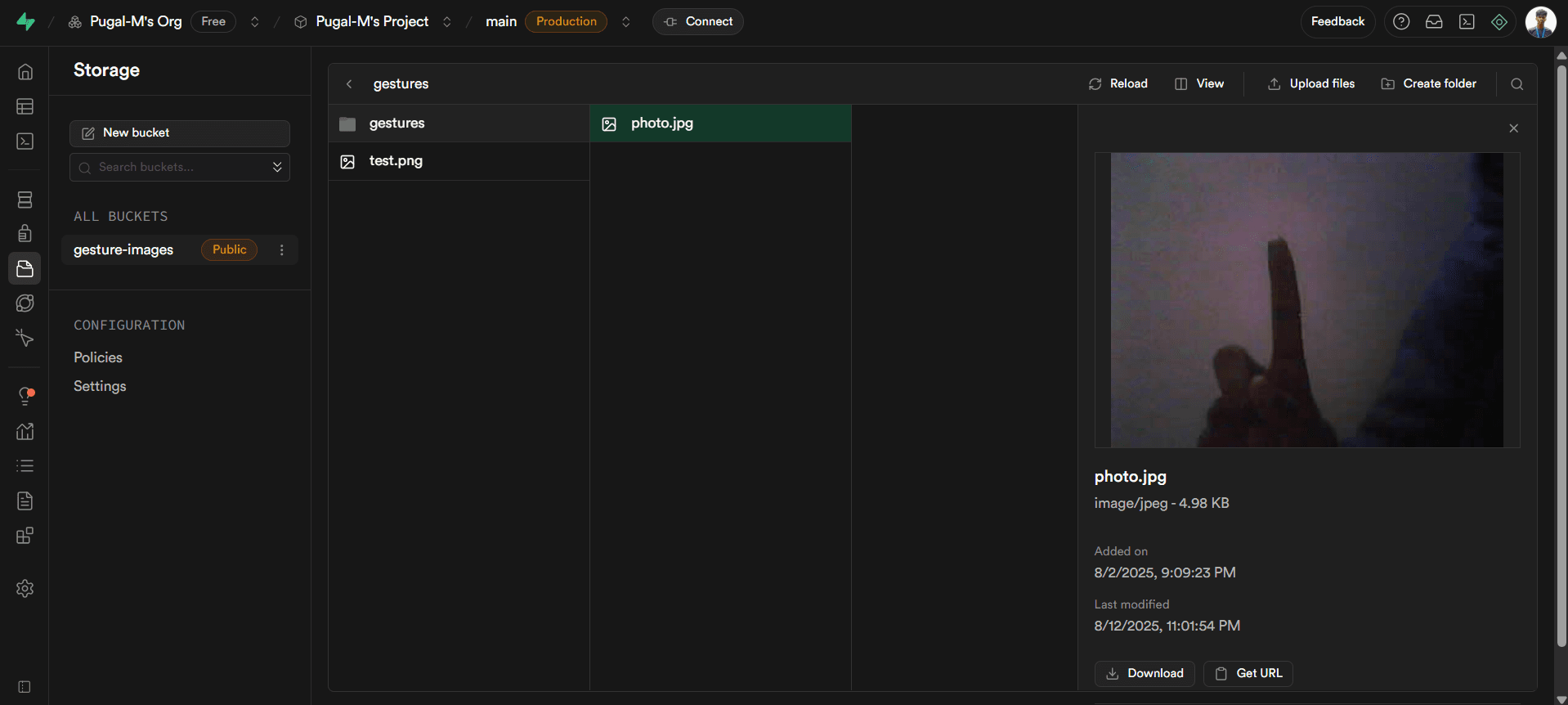Click the gestures breadcrumb title
The image size is (1568, 705).
point(401,84)
